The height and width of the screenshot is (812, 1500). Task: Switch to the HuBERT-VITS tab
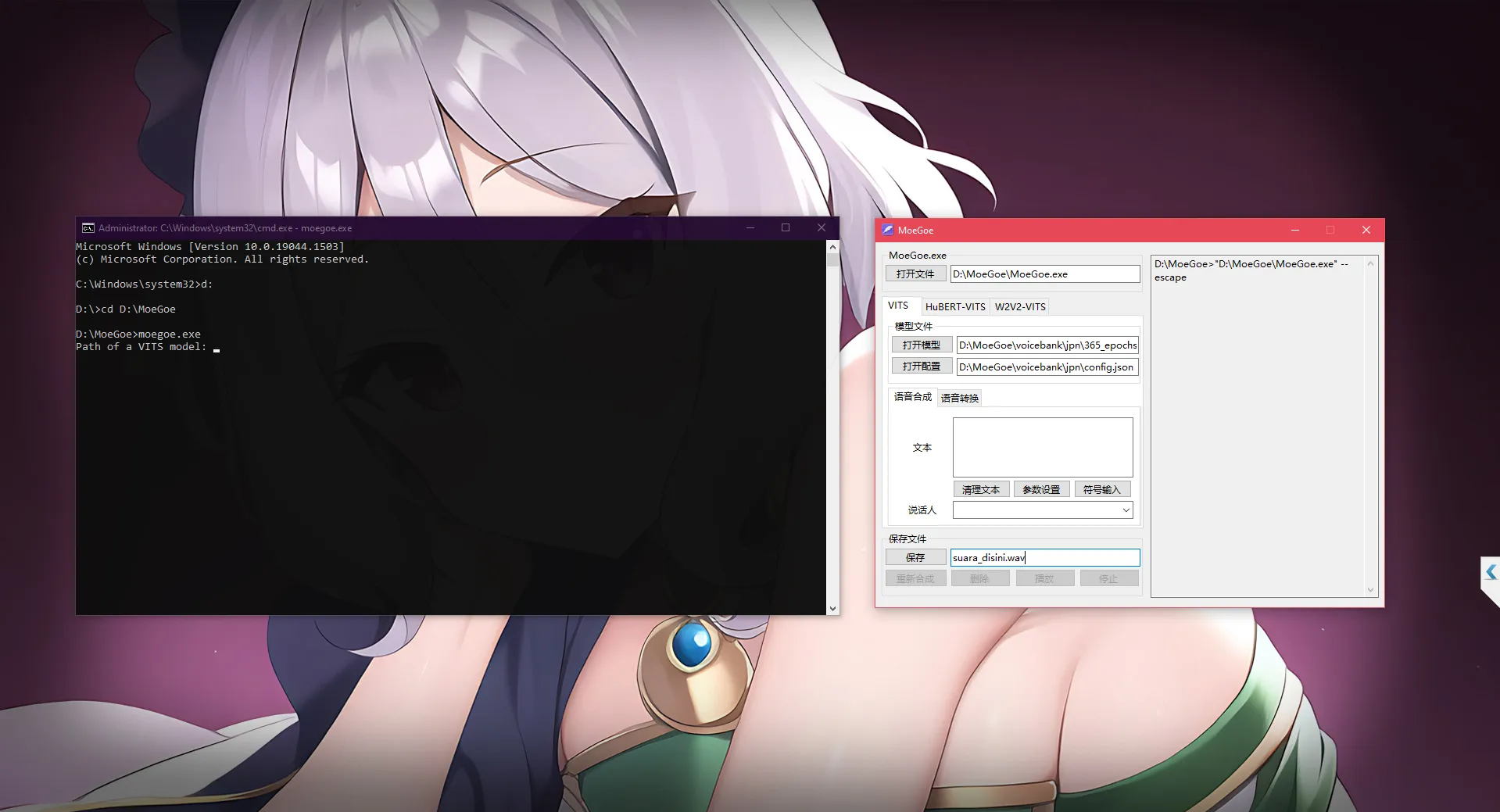(x=955, y=306)
